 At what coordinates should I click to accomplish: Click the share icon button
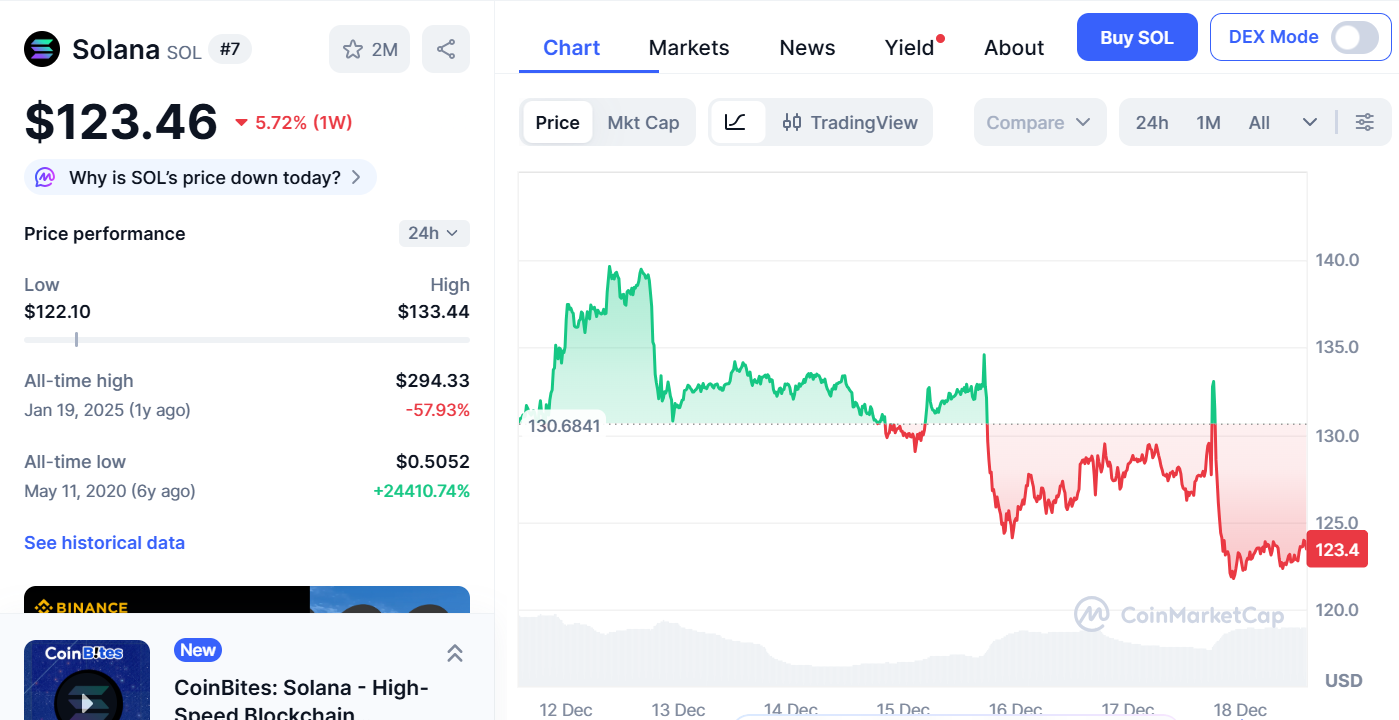[446, 49]
